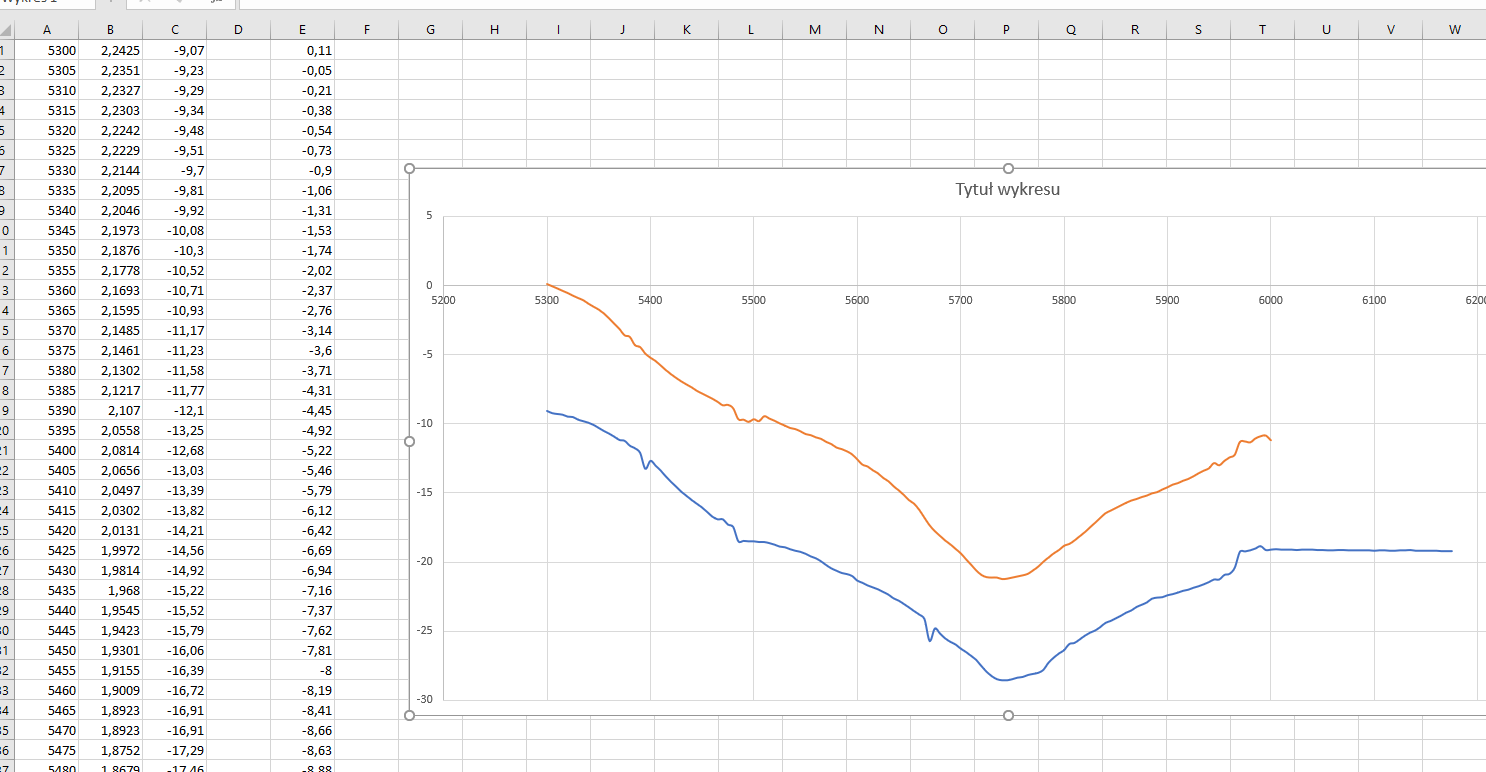Click cell containing -15,22
The width and height of the screenshot is (1486, 772).
click(174, 590)
